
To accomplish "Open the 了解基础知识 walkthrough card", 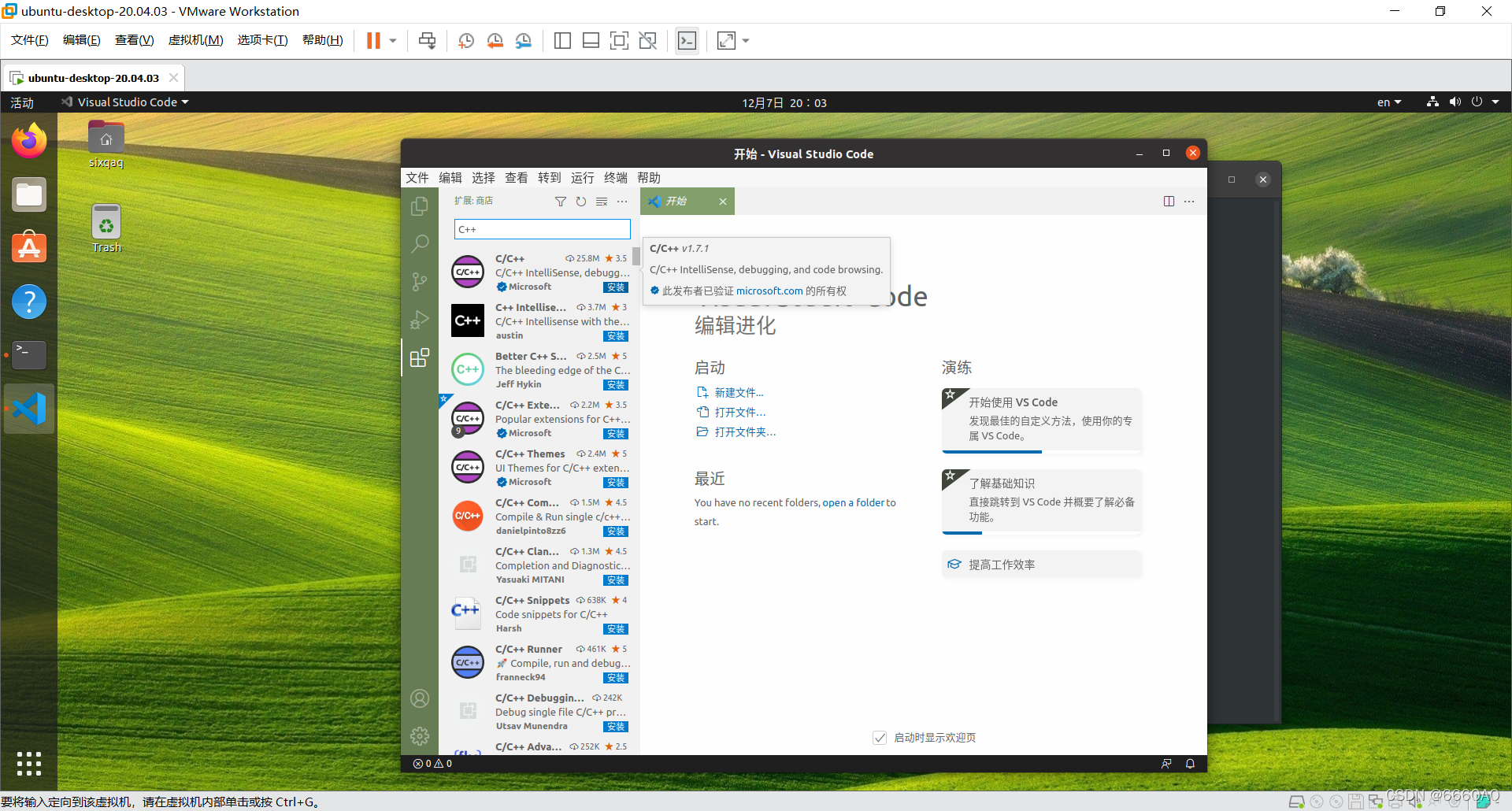I will (1041, 502).
